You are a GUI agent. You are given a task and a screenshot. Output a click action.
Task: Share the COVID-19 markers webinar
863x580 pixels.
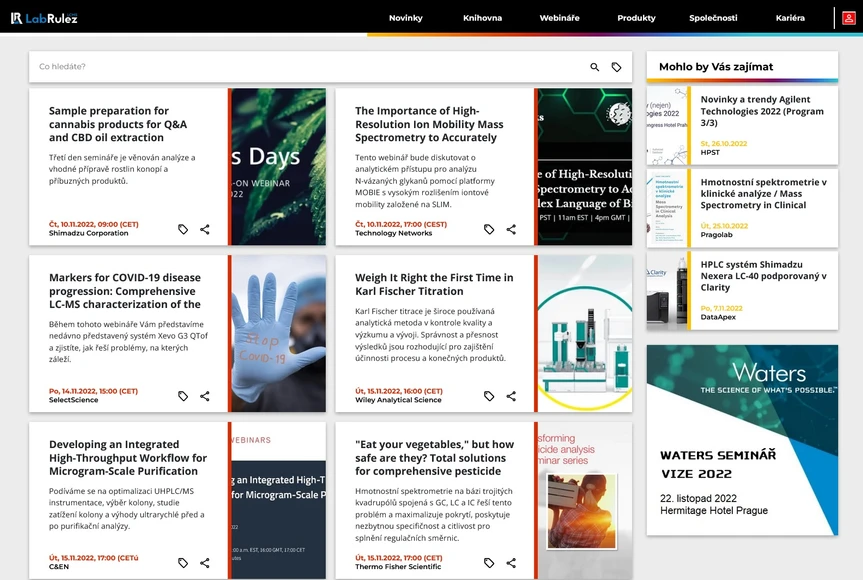pos(205,396)
